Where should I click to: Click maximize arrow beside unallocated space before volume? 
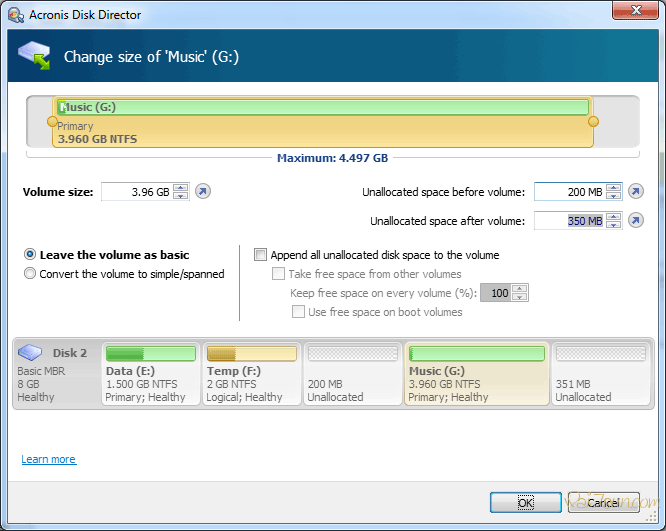[636, 192]
